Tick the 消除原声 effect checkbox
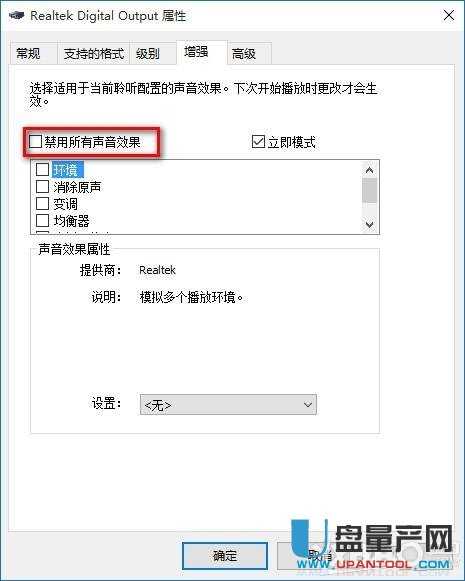The height and width of the screenshot is (581, 465). point(42,186)
